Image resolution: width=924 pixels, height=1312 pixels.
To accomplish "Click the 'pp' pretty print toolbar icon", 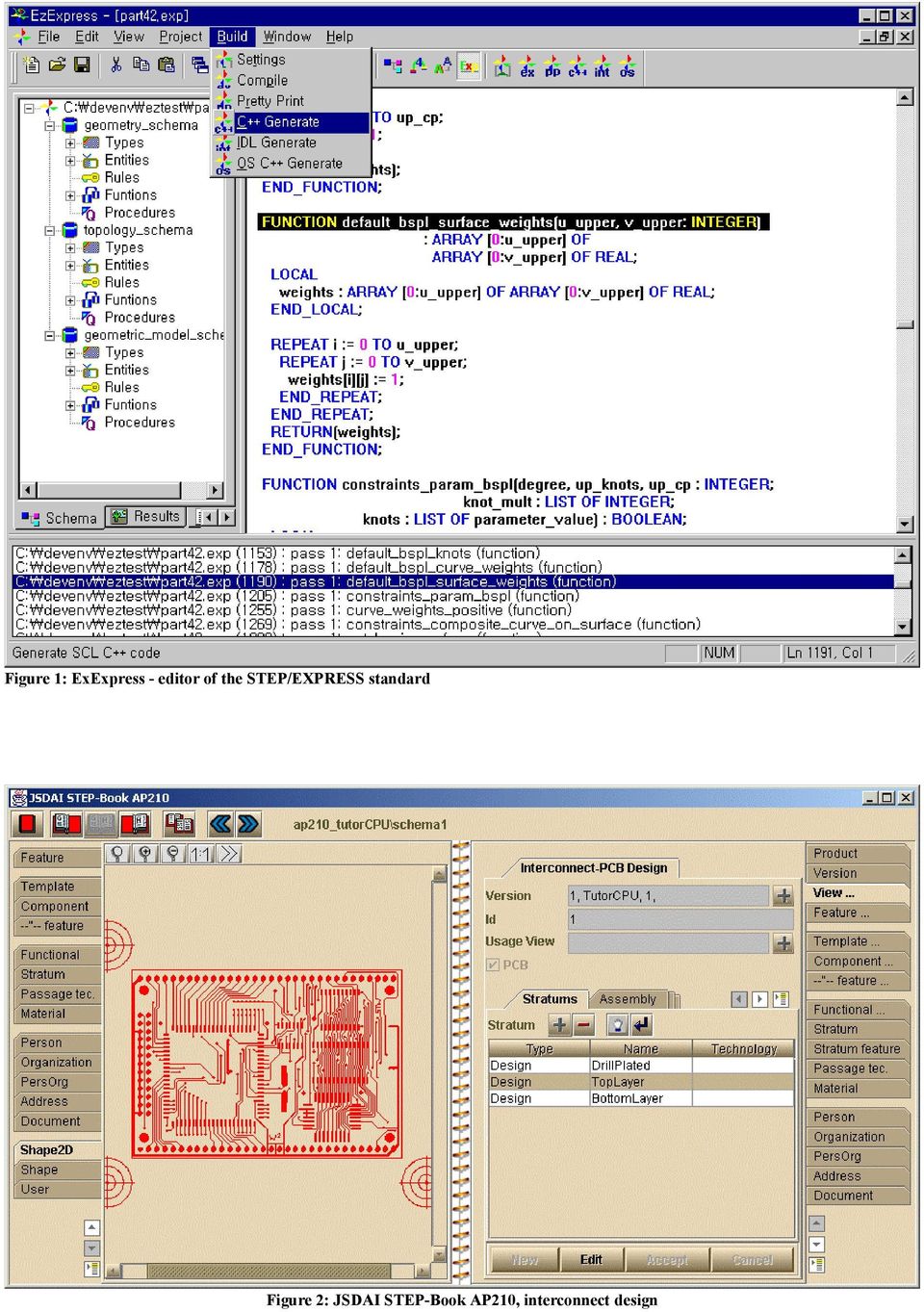I will (x=552, y=66).
